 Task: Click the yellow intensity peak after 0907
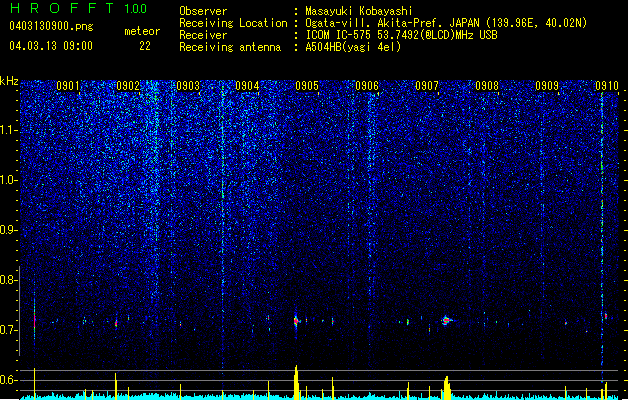[447, 388]
